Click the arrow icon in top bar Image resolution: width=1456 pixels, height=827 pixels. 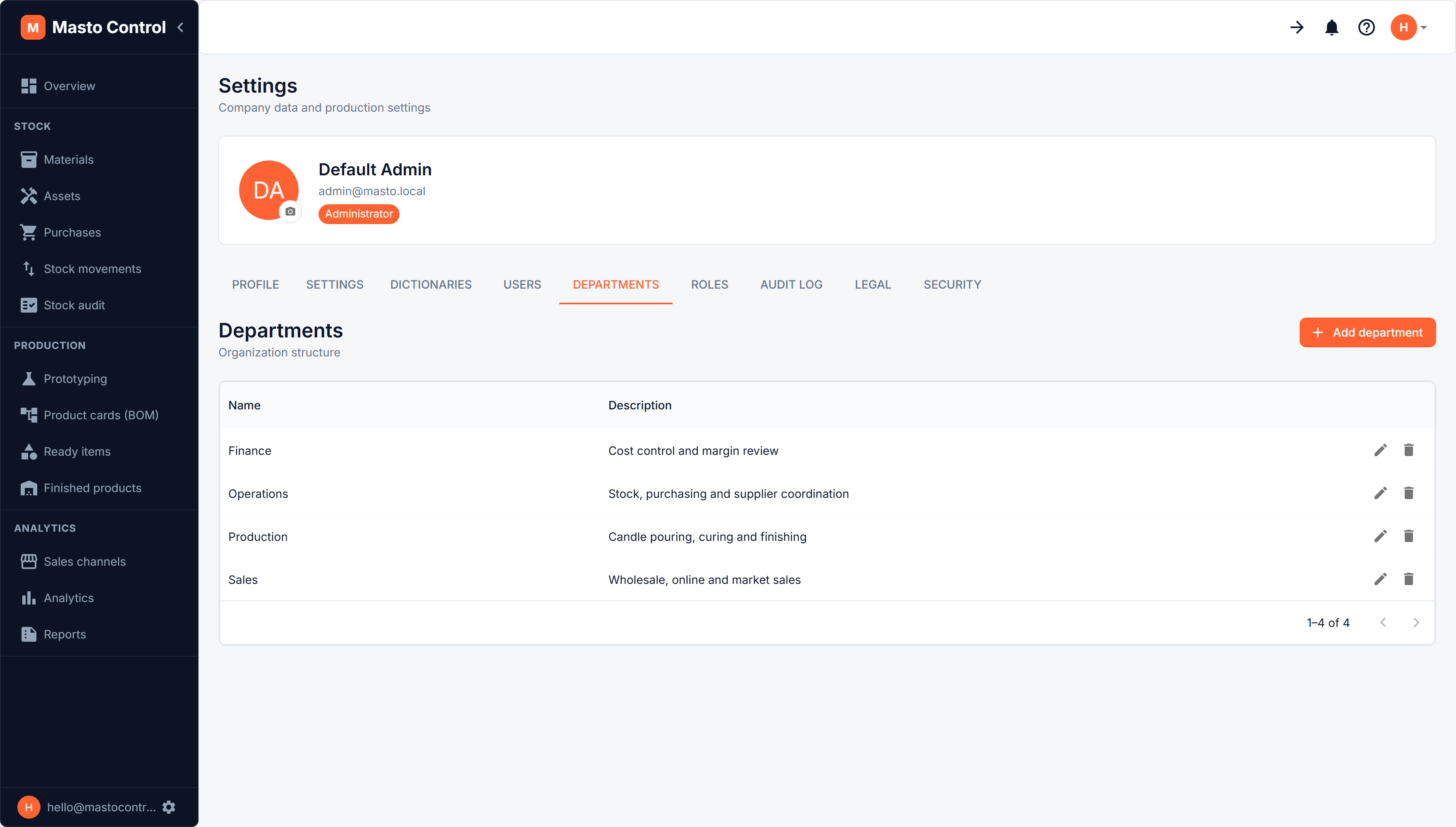click(x=1297, y=27)
